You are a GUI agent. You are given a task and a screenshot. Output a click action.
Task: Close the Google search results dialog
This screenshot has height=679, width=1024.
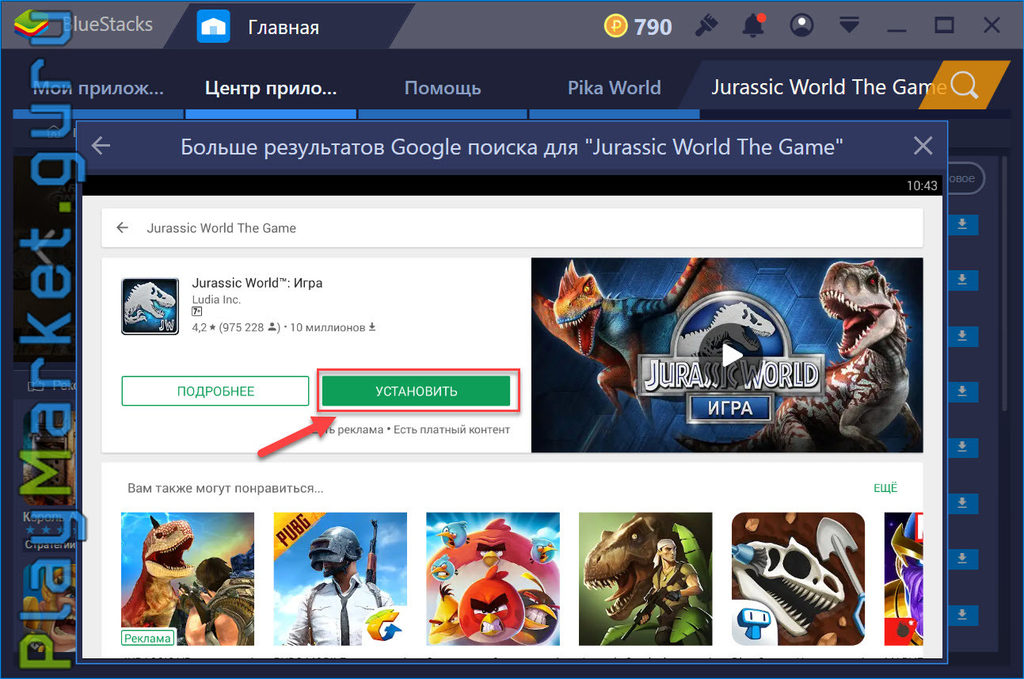coord(923,146)
